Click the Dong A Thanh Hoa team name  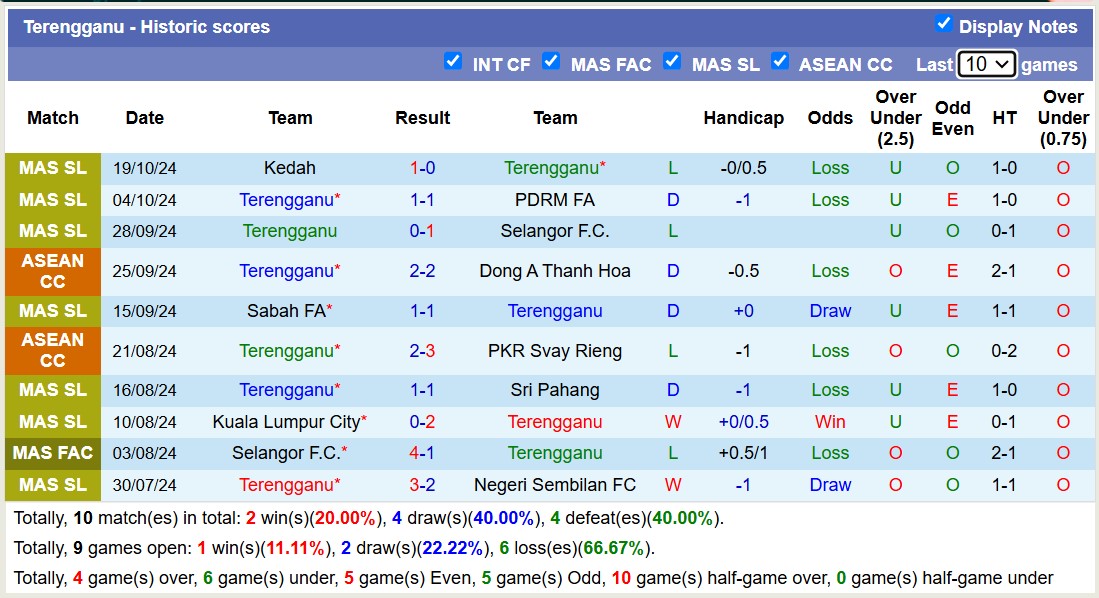pos(555,271)
